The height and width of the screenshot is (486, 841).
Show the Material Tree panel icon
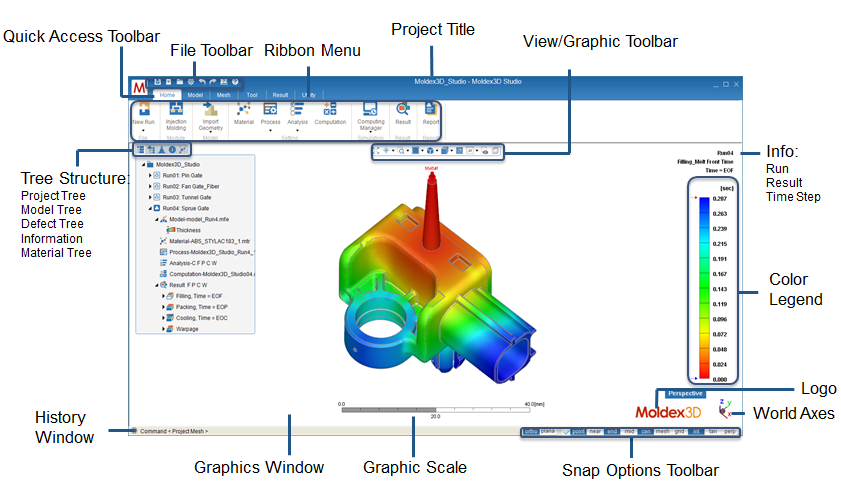tap(183, 150)
